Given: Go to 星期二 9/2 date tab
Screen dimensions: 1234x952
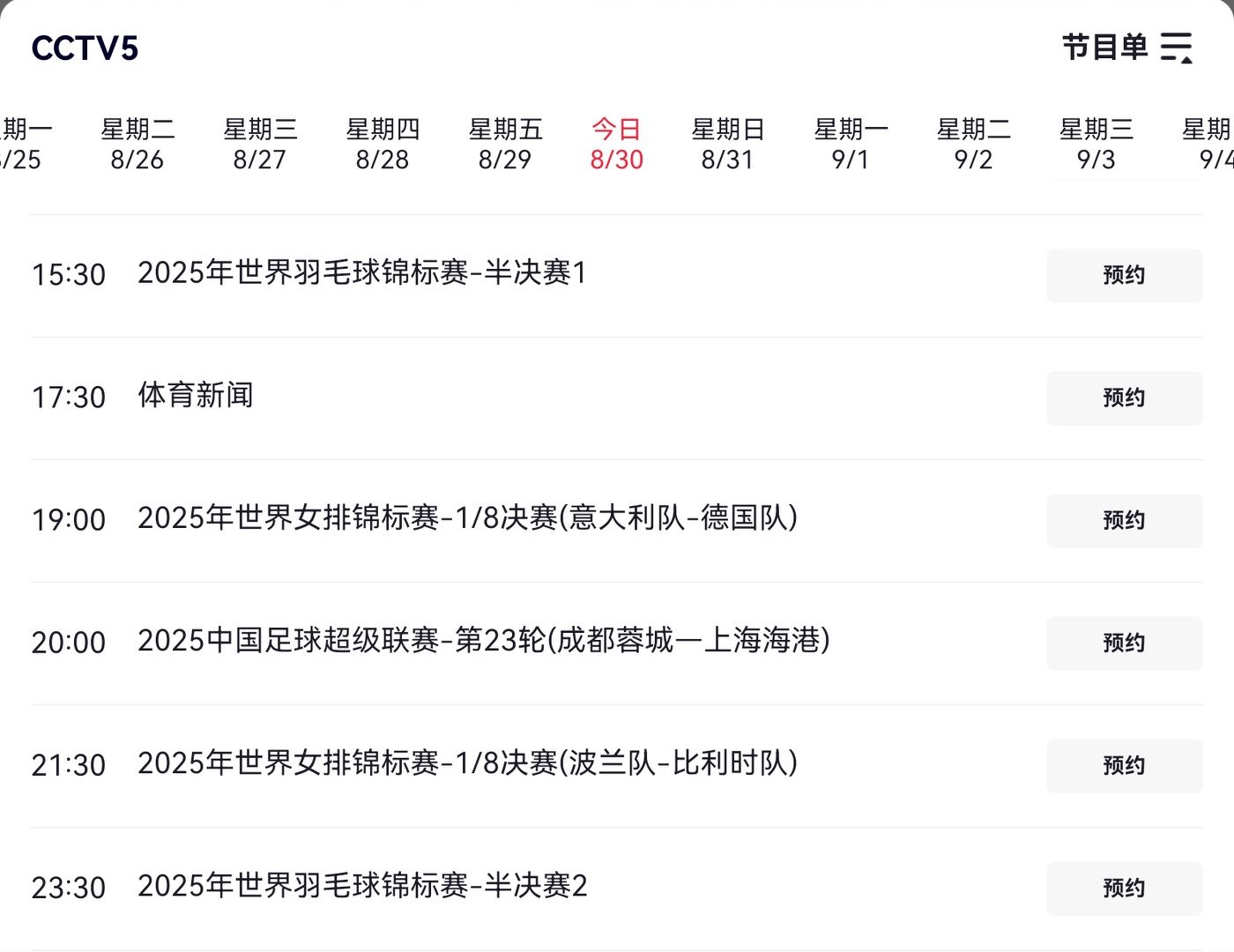Looking at the screenshot, I should [x=973, y=144].
